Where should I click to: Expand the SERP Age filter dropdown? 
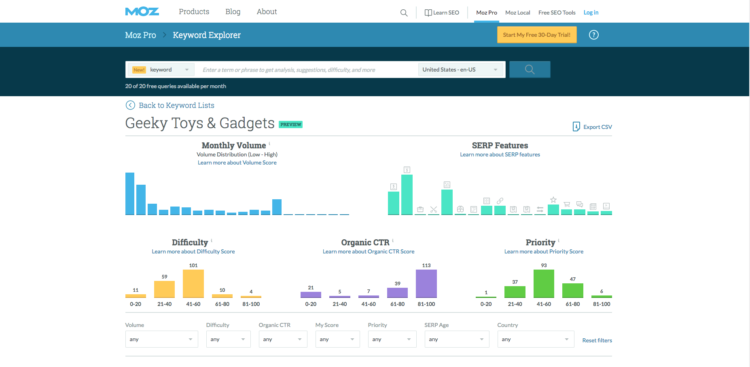pos(457,339)
